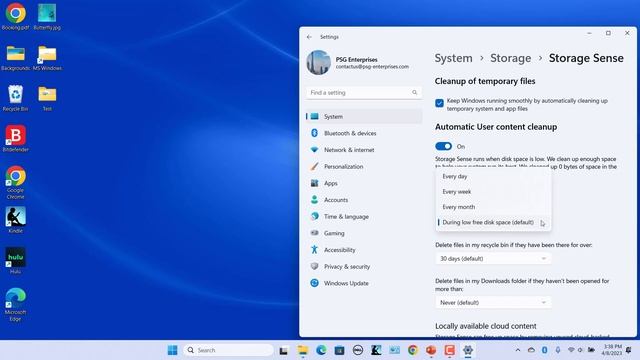The height and width of the screenshot is (360, 640).
Task: Go to System in the breadcrumb
Action: 453,58
